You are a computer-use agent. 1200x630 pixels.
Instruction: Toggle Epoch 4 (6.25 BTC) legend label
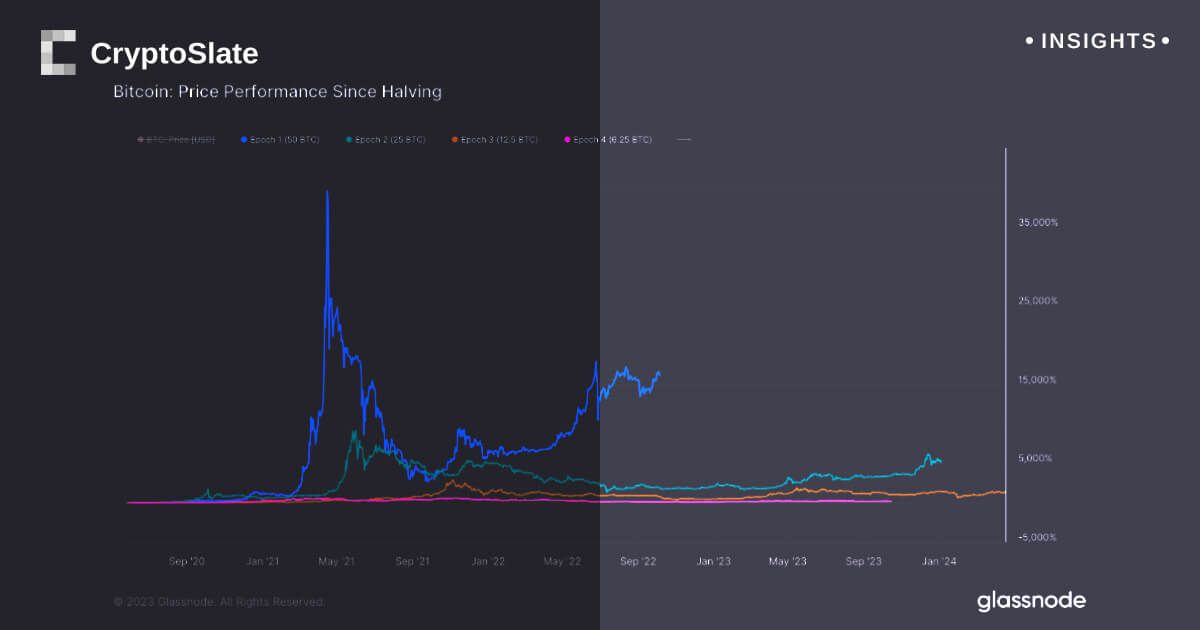(x=612, y=140)
